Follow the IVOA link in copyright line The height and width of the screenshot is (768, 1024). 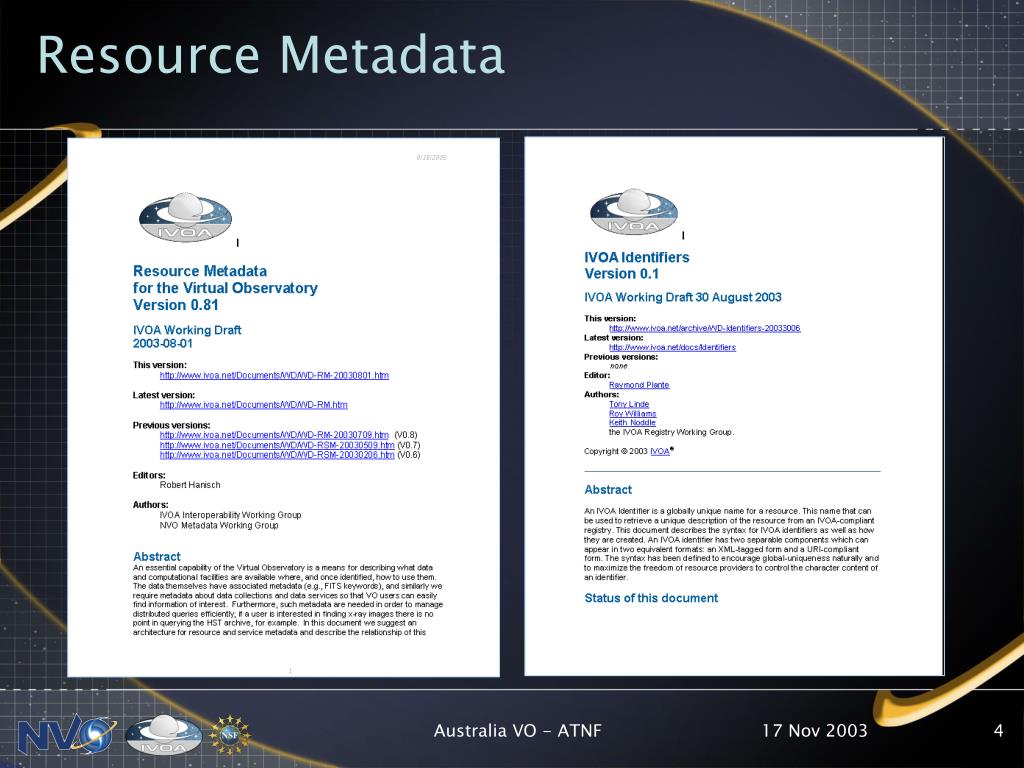pos(660,451)
